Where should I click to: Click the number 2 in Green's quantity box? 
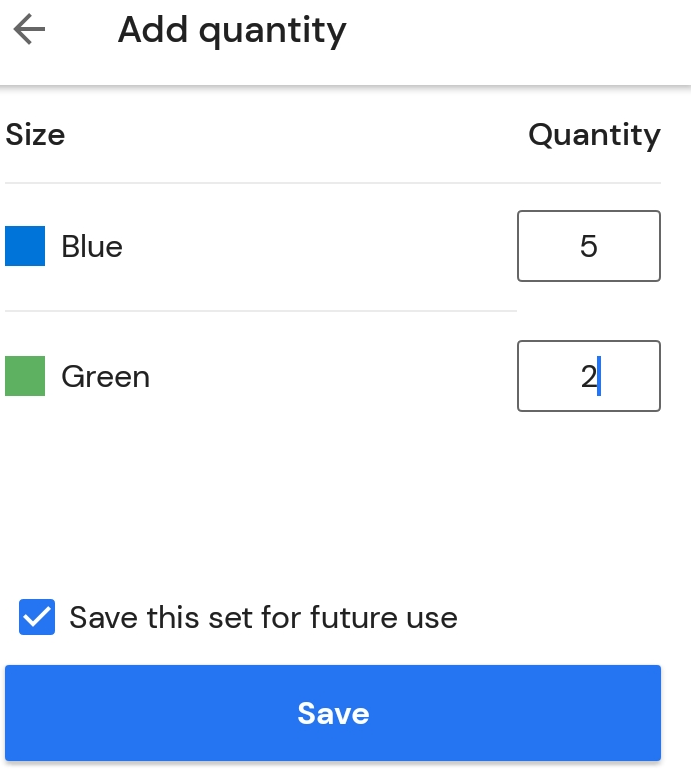(x=588, y=377)
